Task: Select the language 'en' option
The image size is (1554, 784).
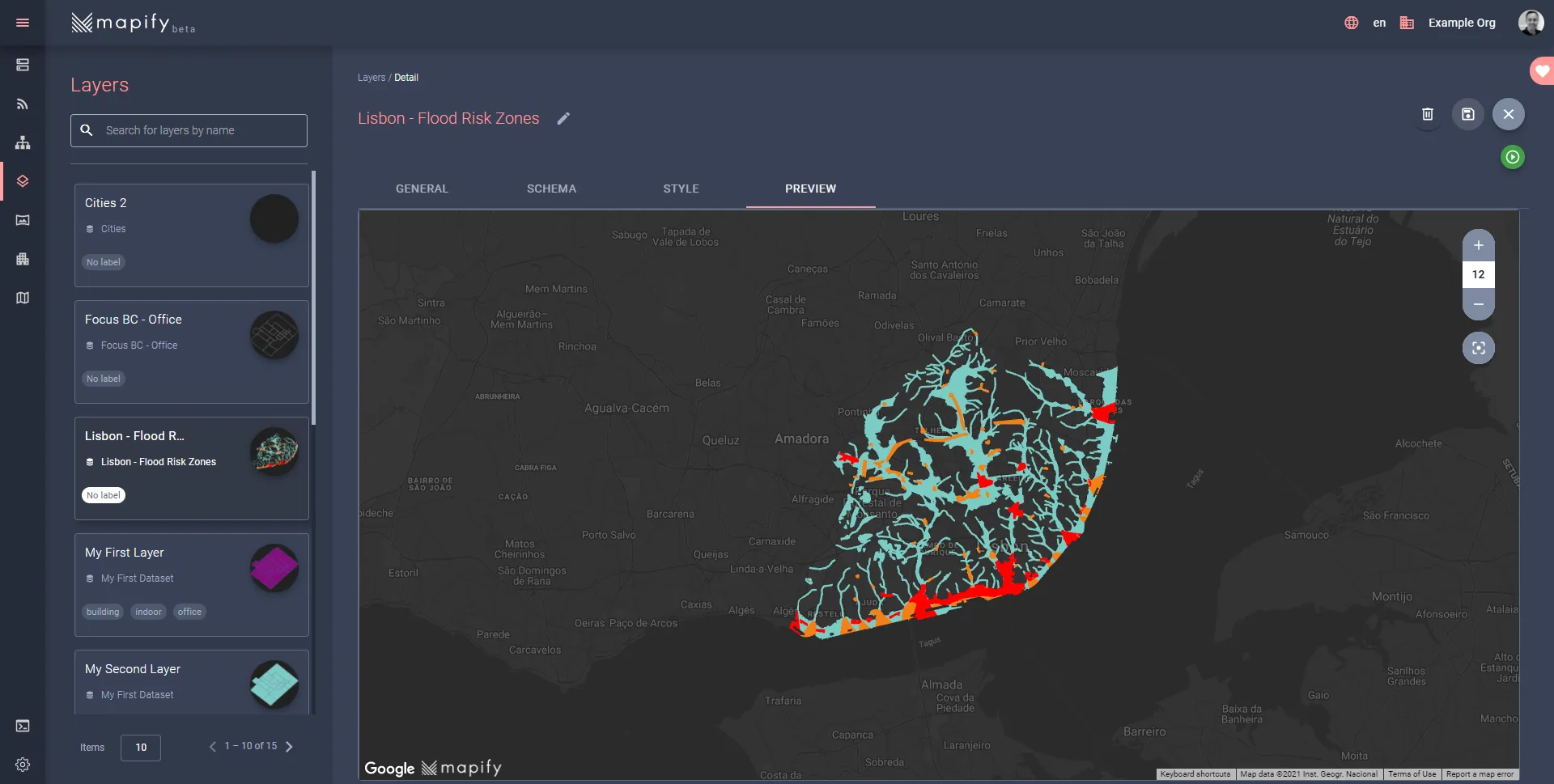Action: 1379,23
